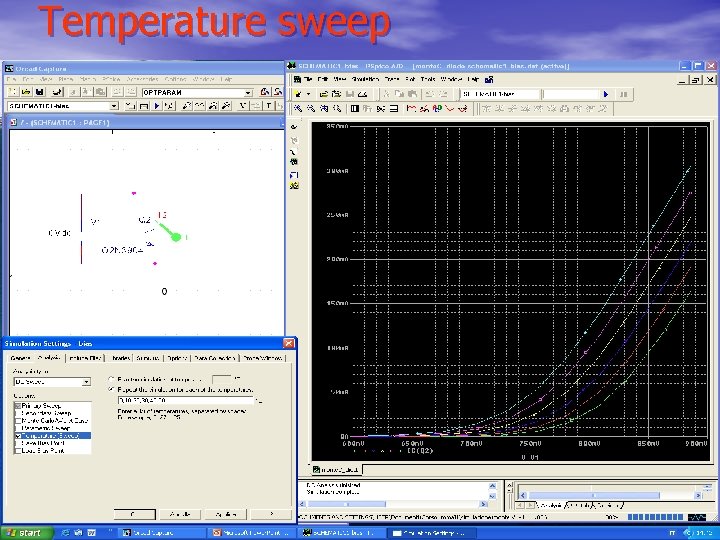The width and height of the screenshot is (720, 540).
Task: Enable Monte Carlo/Worst Case option
Action: 18,421
